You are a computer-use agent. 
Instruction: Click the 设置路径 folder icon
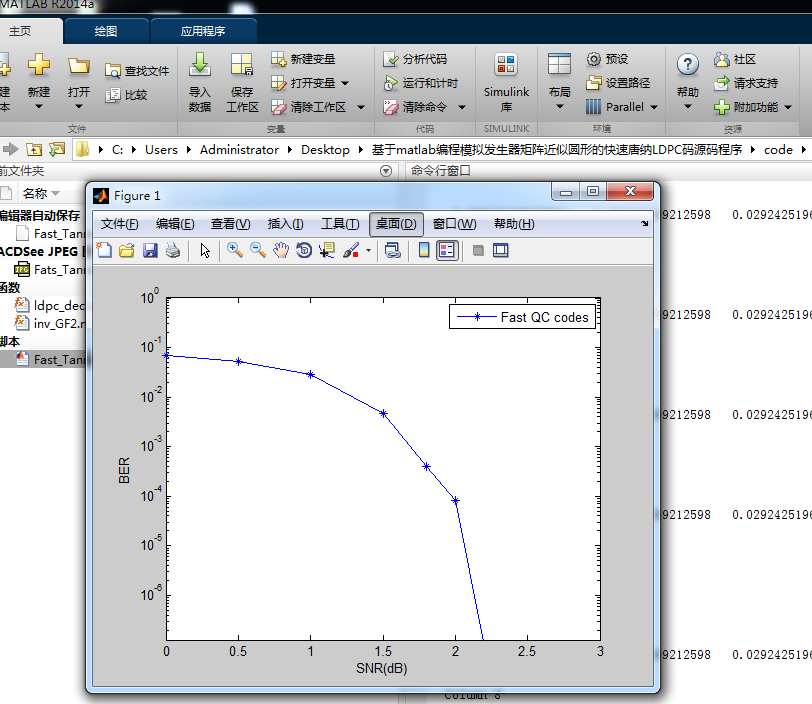coord(593,83)
